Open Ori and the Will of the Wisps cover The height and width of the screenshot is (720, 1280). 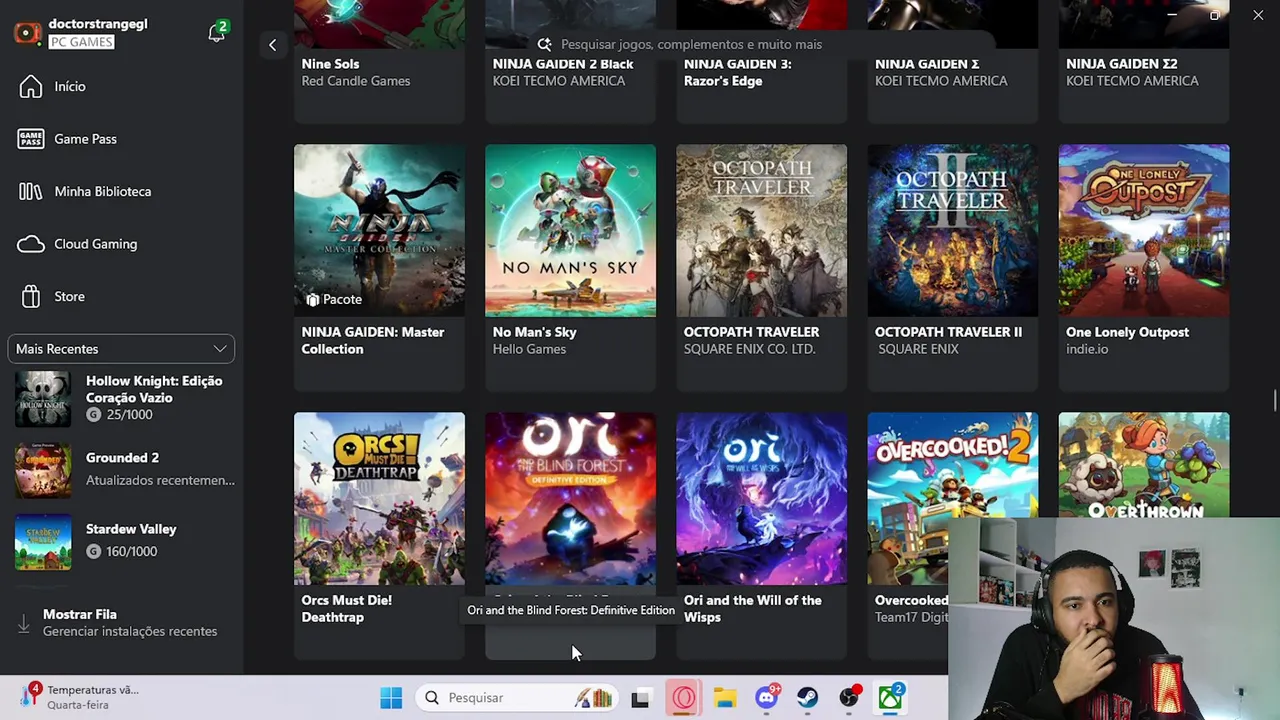[761, 498]
